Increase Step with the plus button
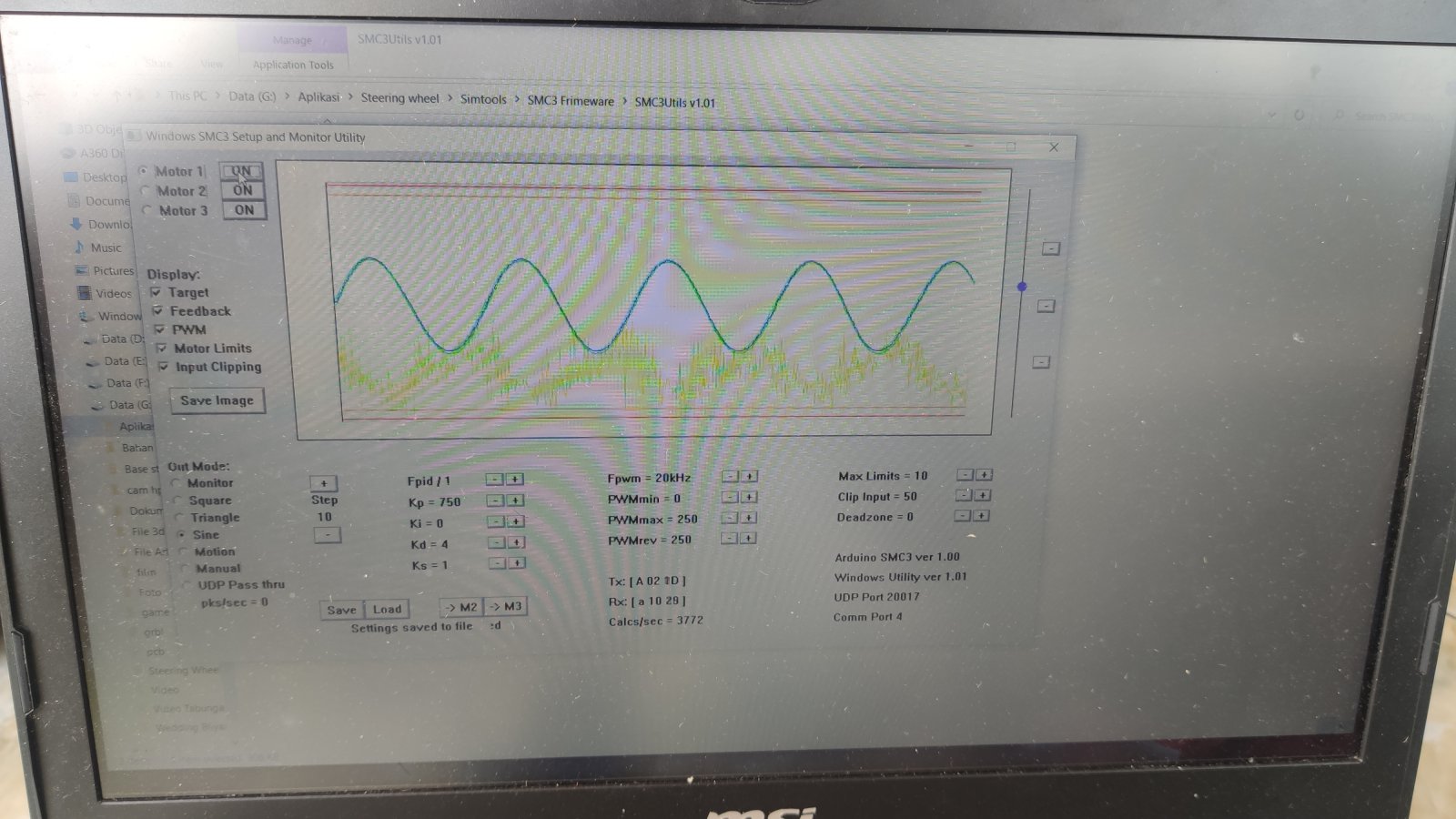This screenshot has width=1456, height=819. pos(323,483)
